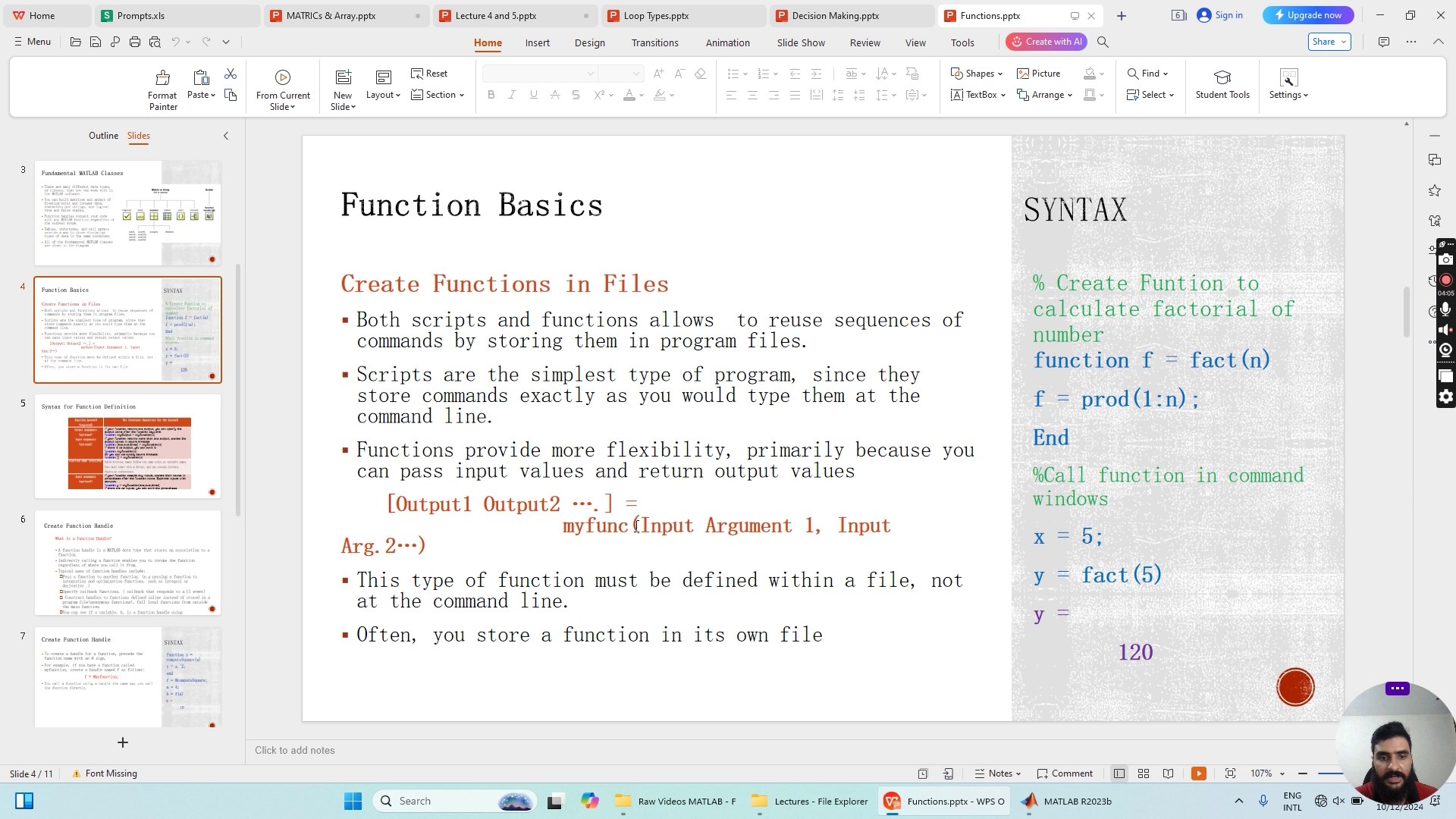The image size is (1456, 819).
Task: Switch to Reading view in status bar
Action: [x=1169, y=773]
